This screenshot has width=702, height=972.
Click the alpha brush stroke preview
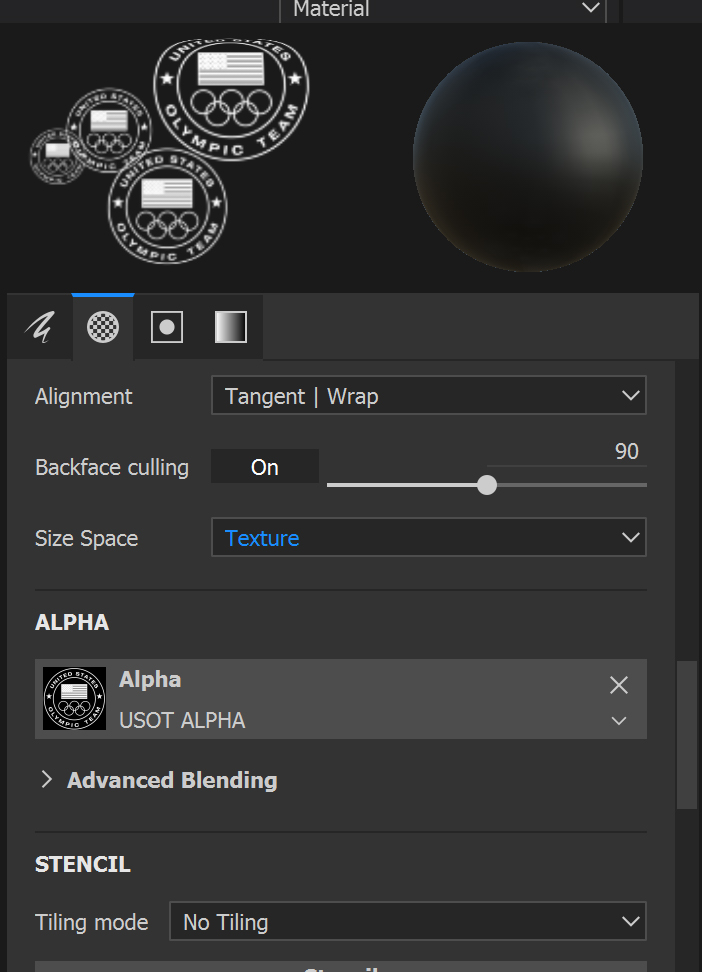169,152
